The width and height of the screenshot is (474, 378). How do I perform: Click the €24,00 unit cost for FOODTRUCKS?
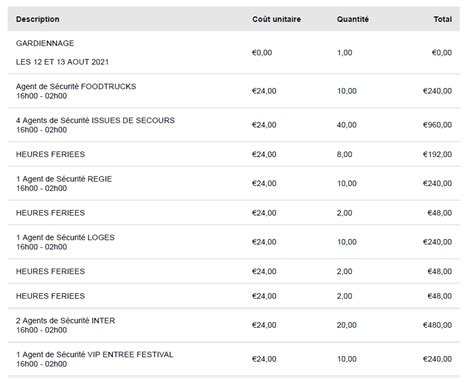click(x=264, y=91)
